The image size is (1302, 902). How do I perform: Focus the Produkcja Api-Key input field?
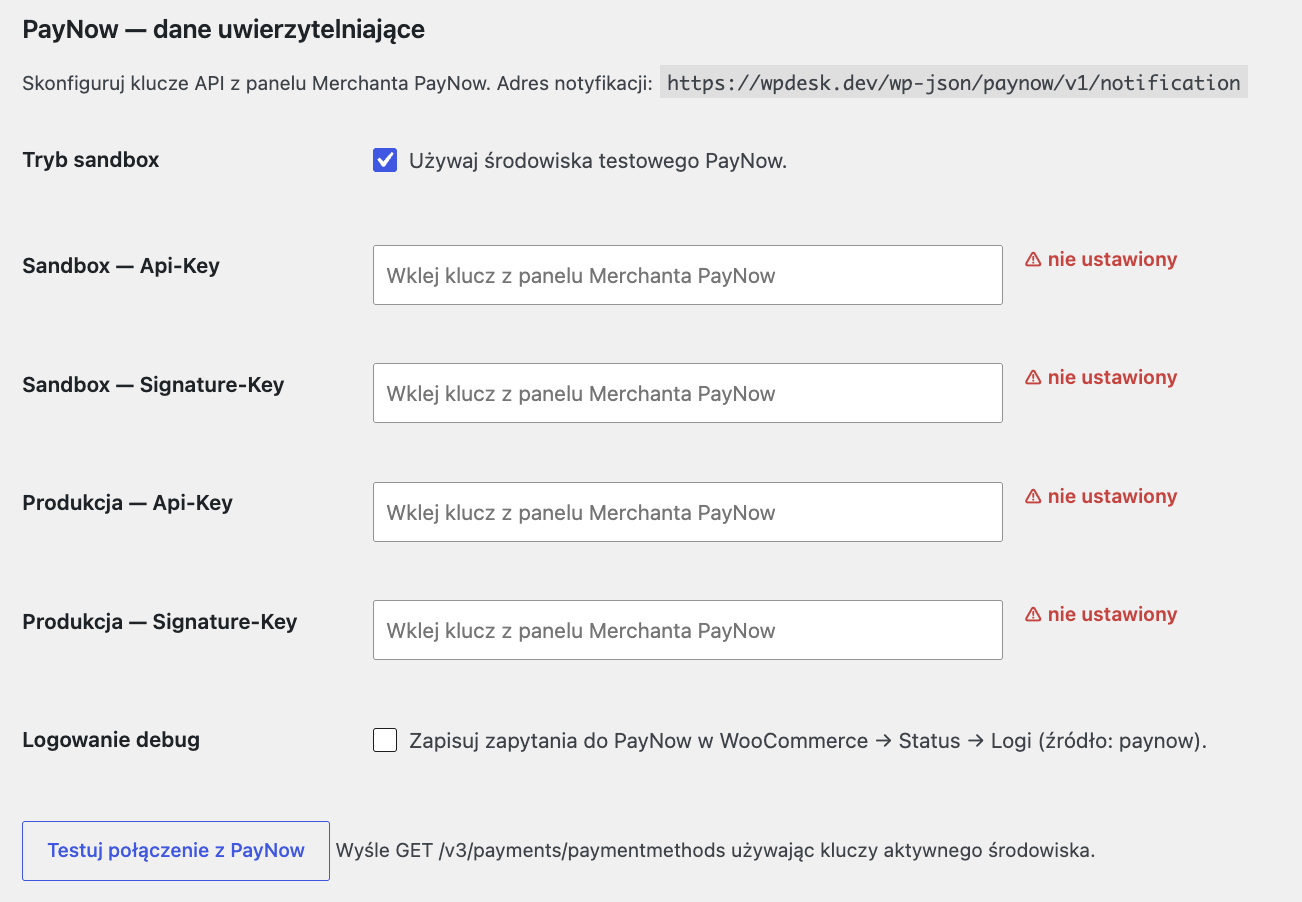688,512
